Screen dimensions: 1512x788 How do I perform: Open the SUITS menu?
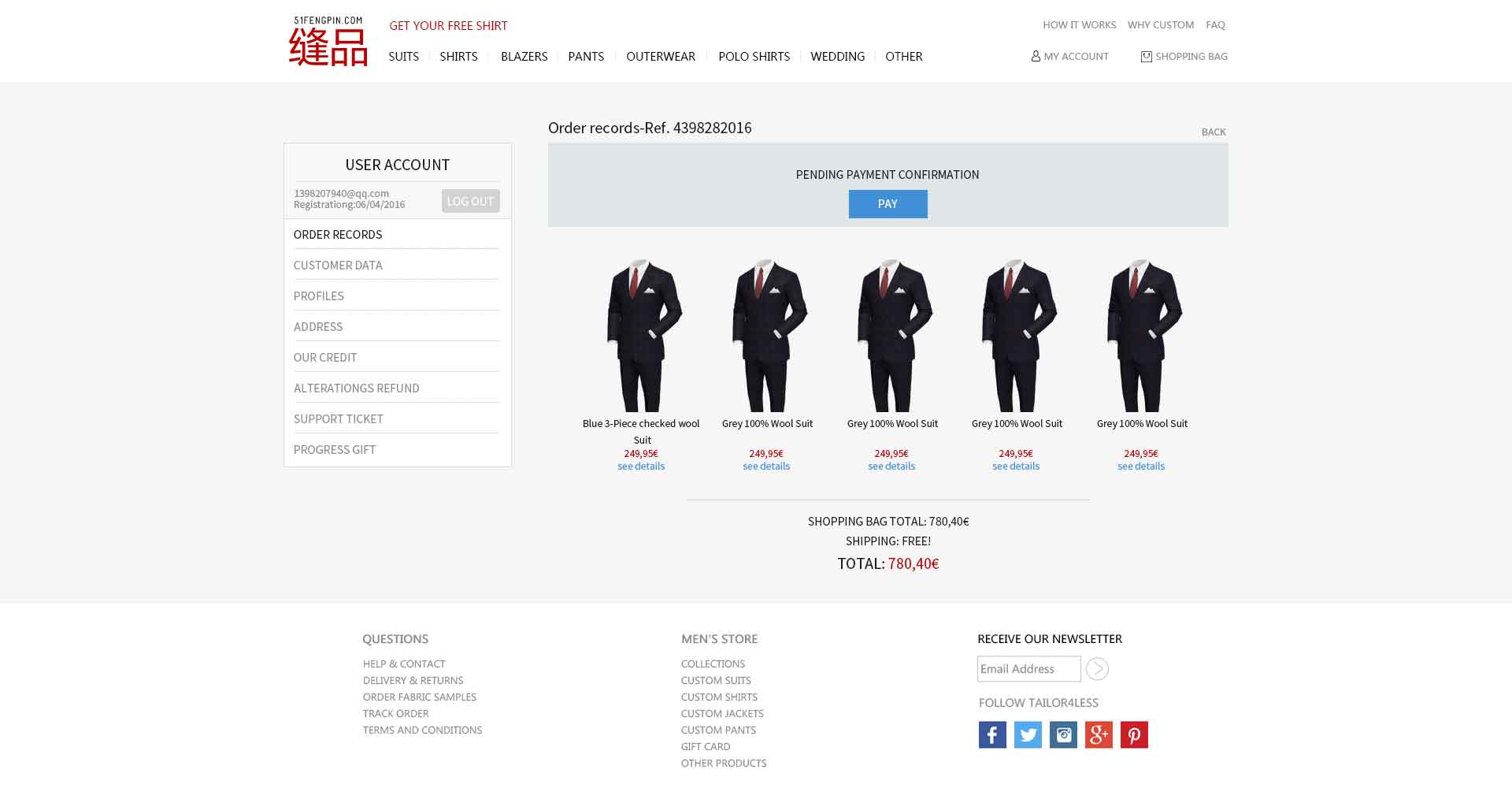pyautogui.click(x=403, y=57)
